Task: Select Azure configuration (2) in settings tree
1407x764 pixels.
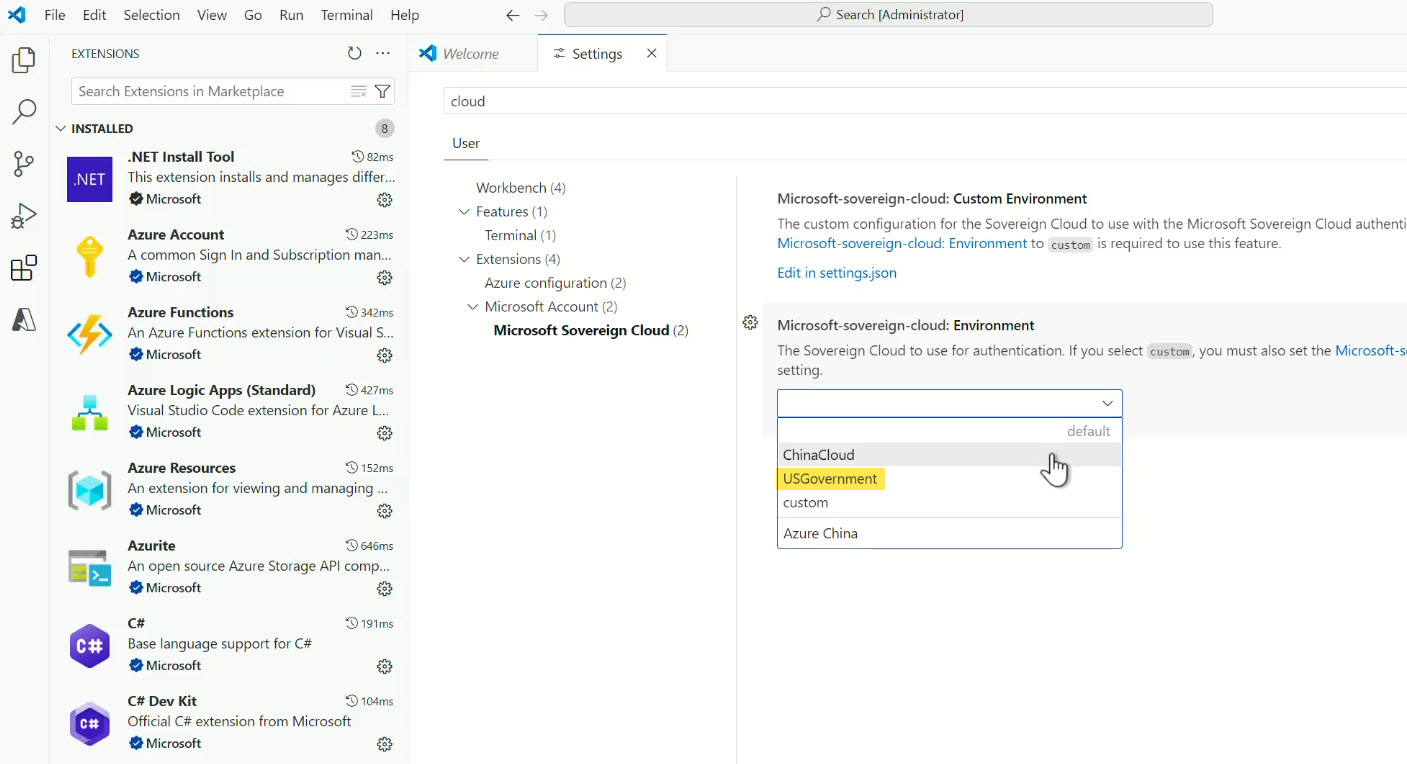Action: pyautogui.click(x=555, y=283)
